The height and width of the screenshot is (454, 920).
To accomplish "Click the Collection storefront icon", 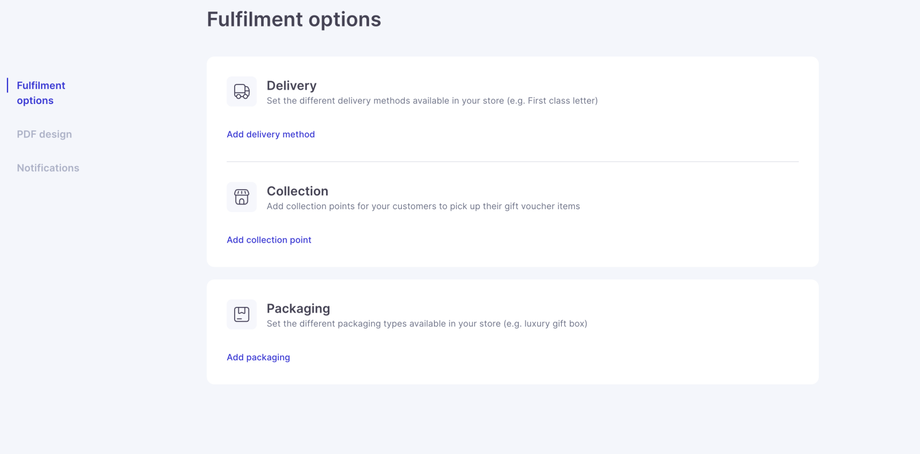I will 241,197.
